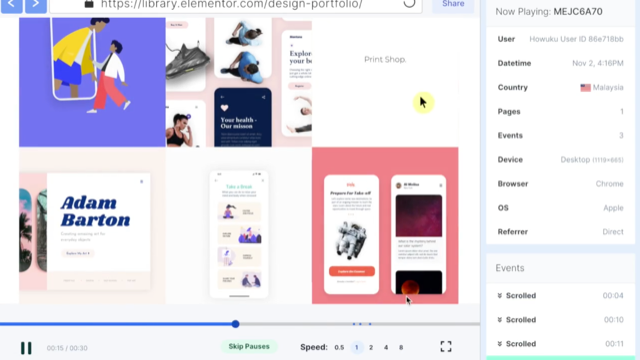Screen dimensions: 640x360
Task: Click the OS value Apple
Action: pos(613,208)
